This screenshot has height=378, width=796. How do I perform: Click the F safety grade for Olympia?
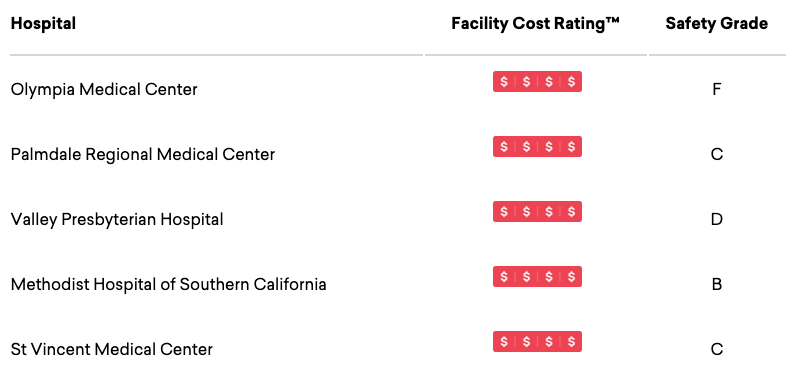tap(717, 90)
